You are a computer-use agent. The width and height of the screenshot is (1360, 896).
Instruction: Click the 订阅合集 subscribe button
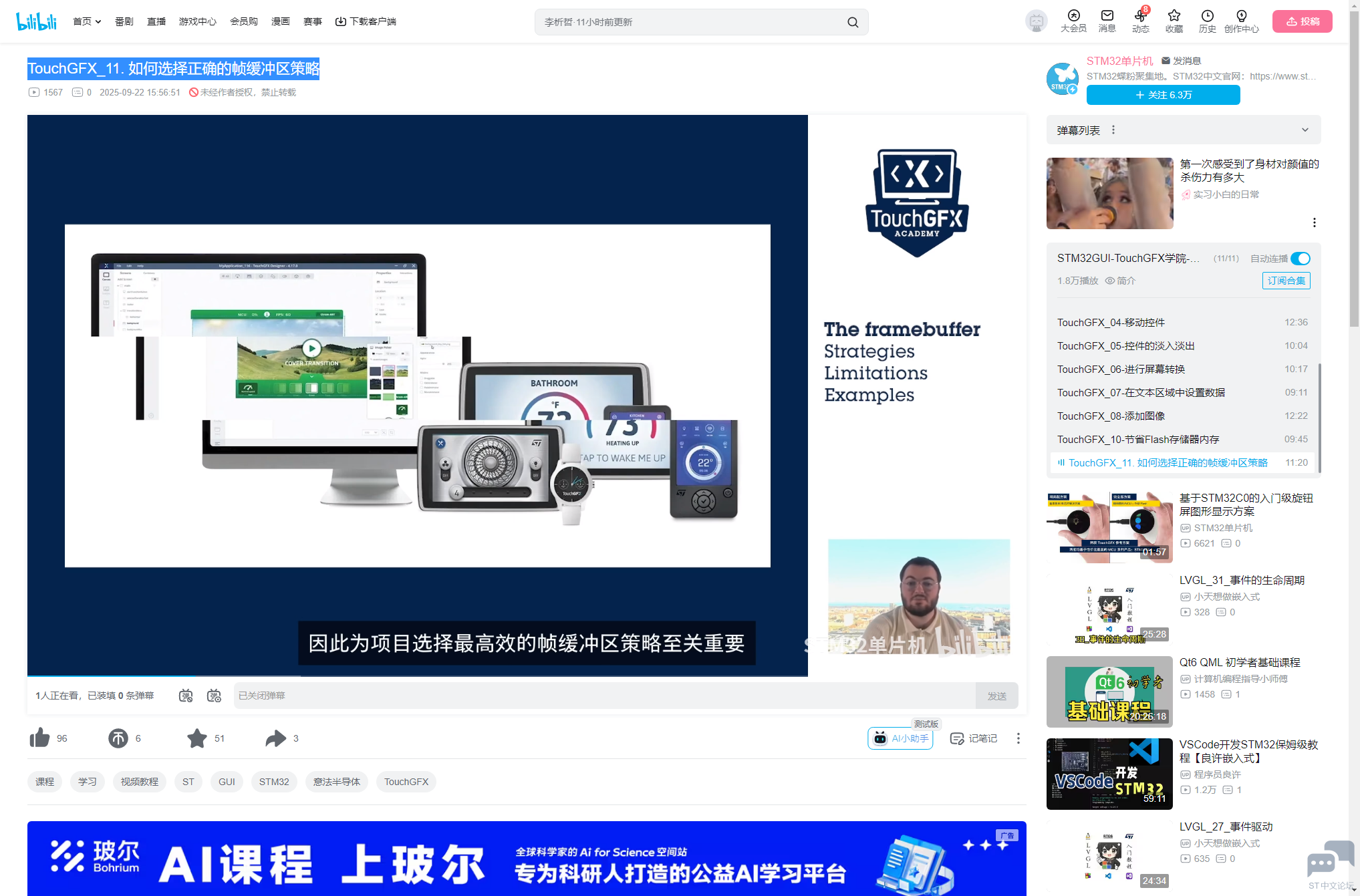1286,281
